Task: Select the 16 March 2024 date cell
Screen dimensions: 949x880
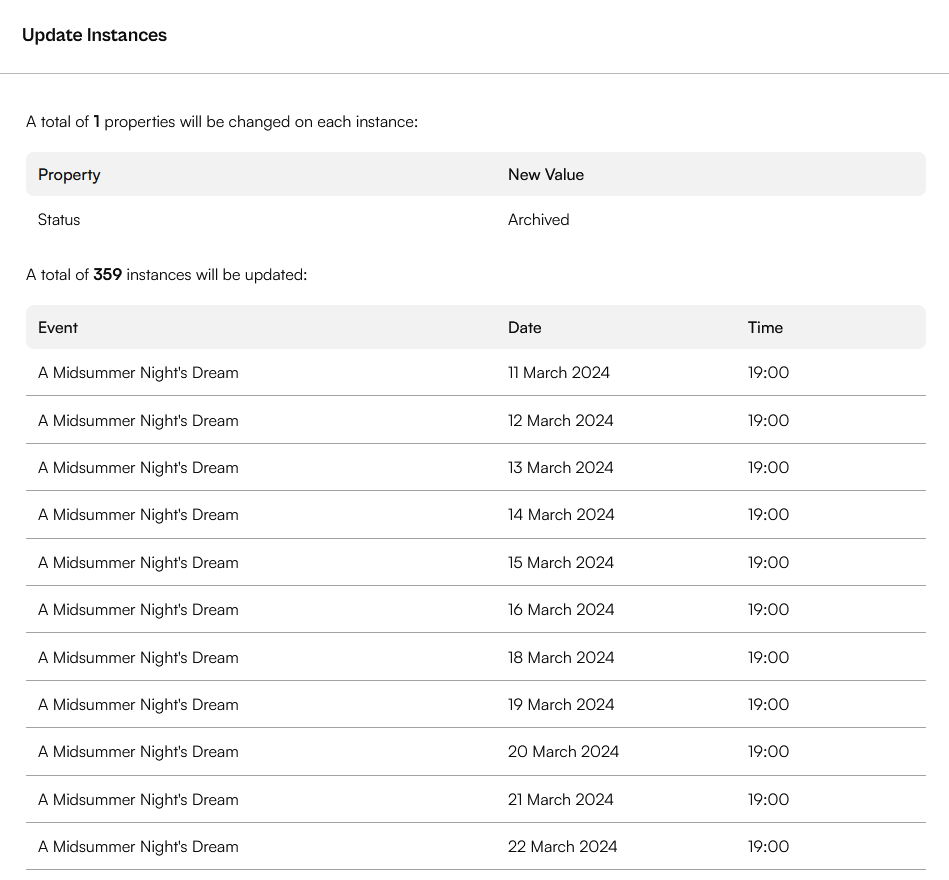Action: coord(561,610)
